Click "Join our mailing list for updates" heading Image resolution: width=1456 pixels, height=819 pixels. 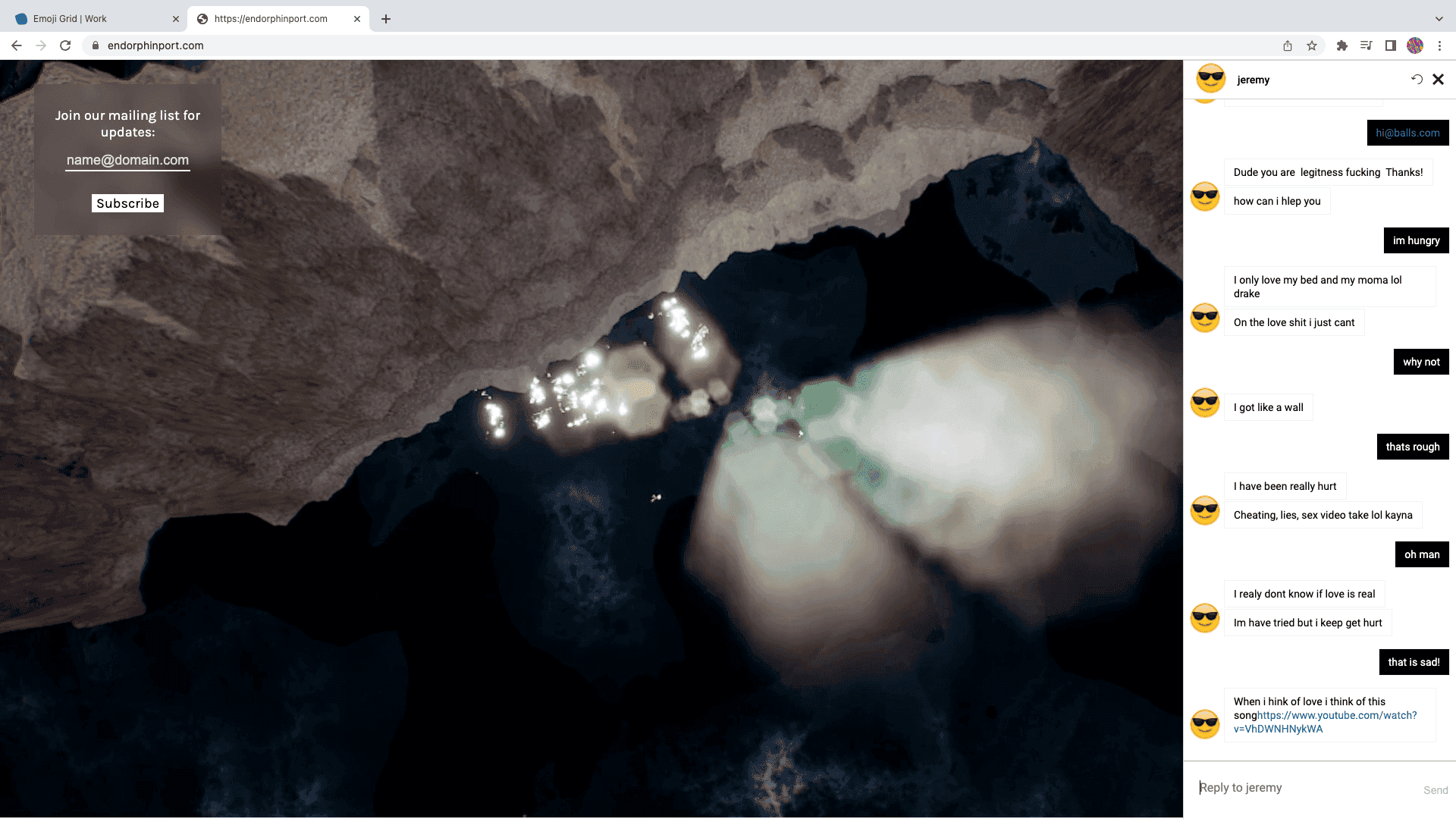pyautogui.click(x=127, y=124)
